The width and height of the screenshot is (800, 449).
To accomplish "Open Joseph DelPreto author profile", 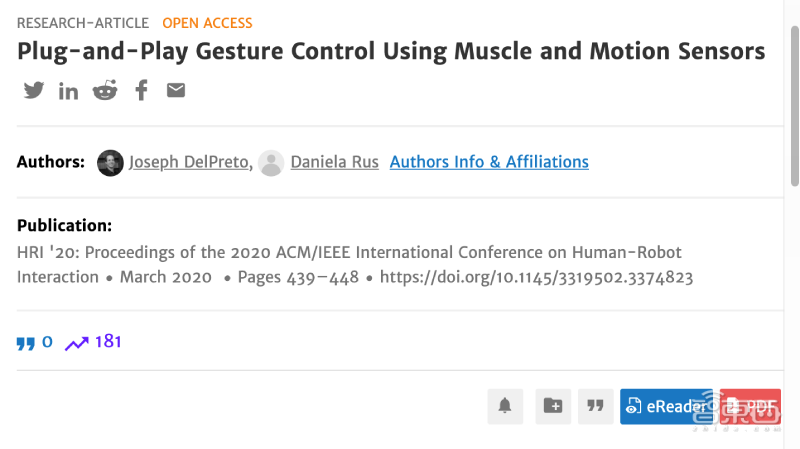I will pyautogui.click(x=190, y=162).
